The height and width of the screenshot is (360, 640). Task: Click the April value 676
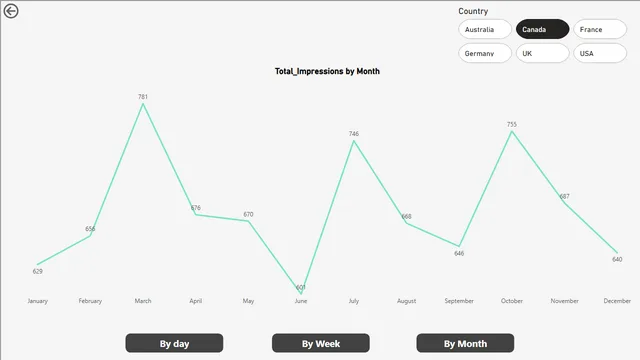pos(196,208)
